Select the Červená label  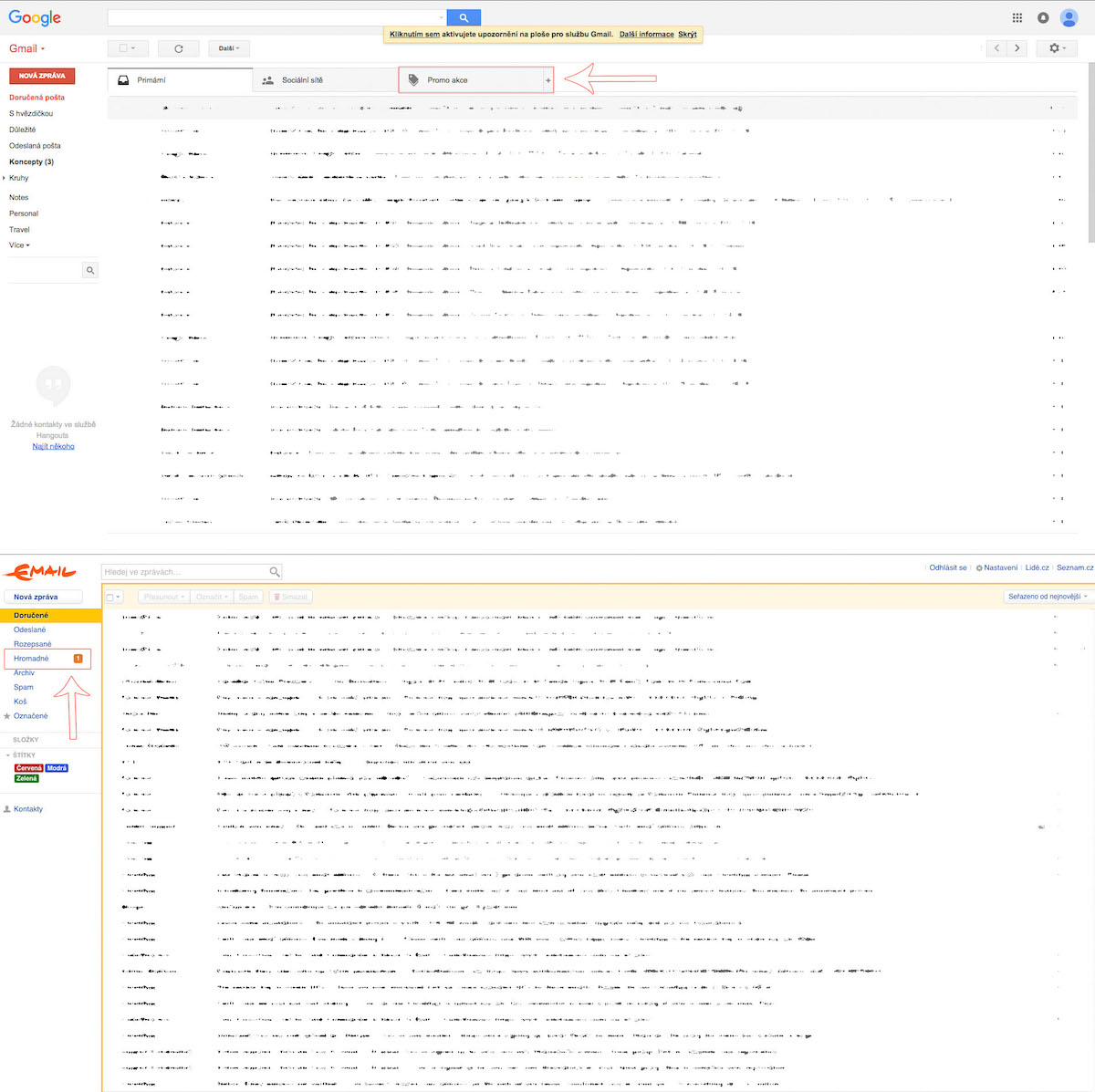click(x=29, y=768)
